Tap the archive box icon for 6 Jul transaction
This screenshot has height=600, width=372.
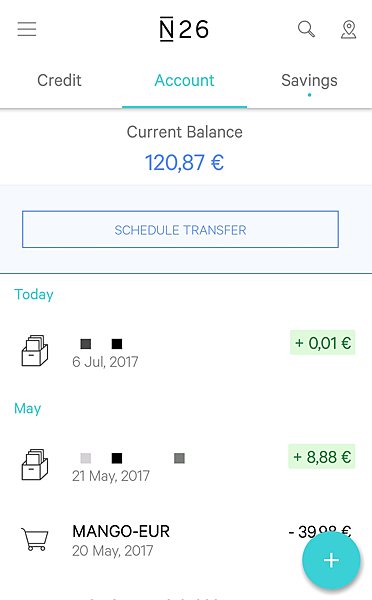(34, 351)
